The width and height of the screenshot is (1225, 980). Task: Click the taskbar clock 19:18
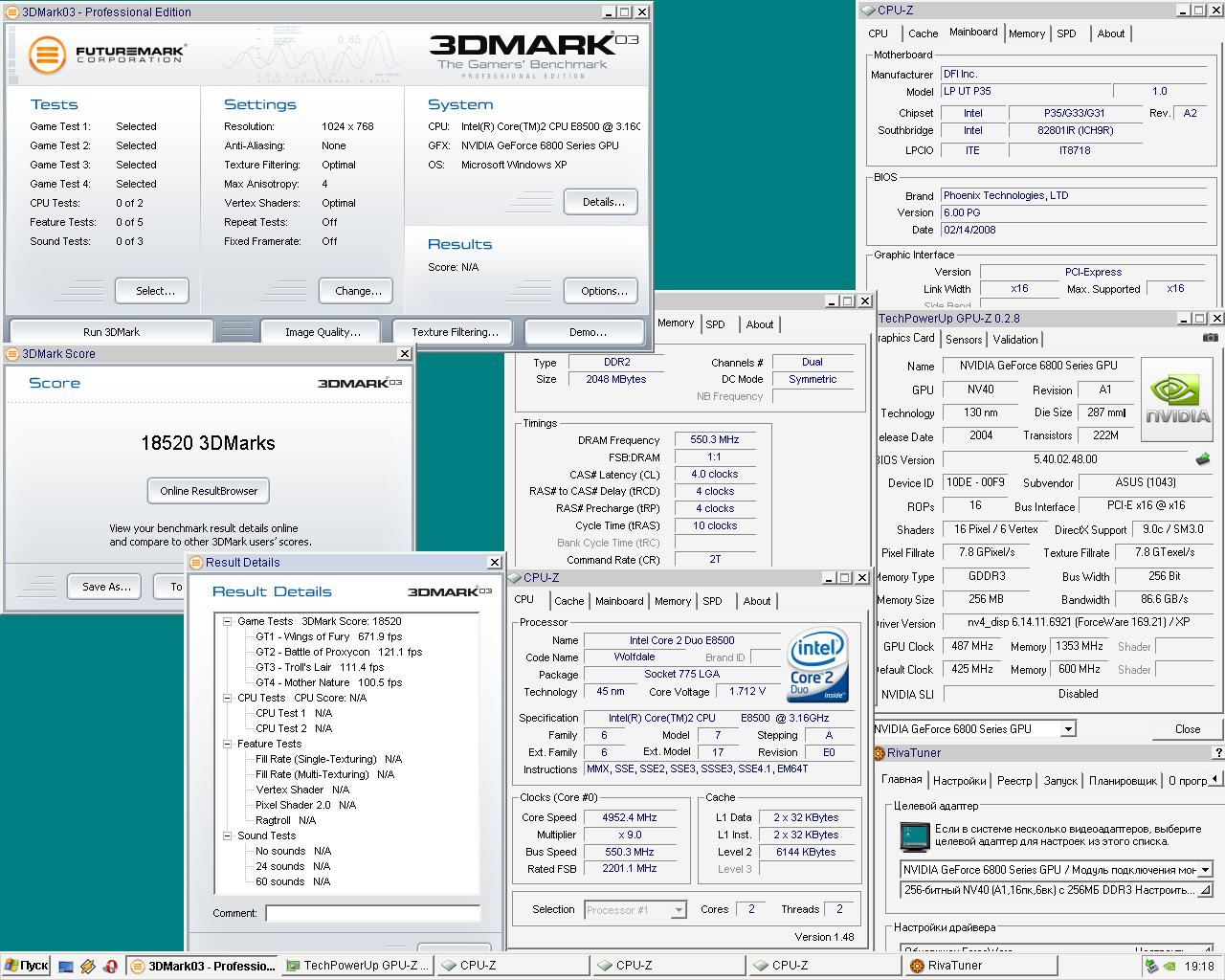pyautogui.click(x=1198, y=967)
